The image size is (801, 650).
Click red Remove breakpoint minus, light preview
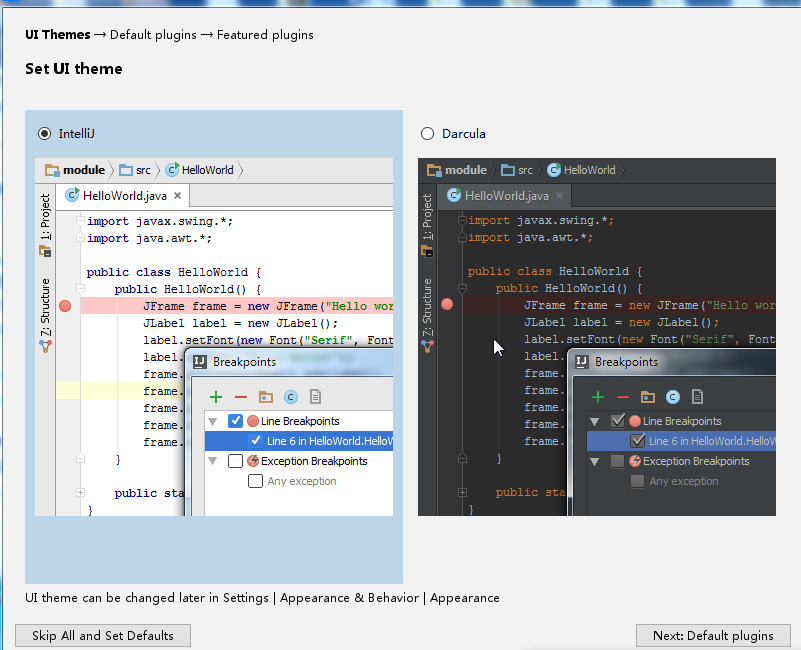(241, 397)
